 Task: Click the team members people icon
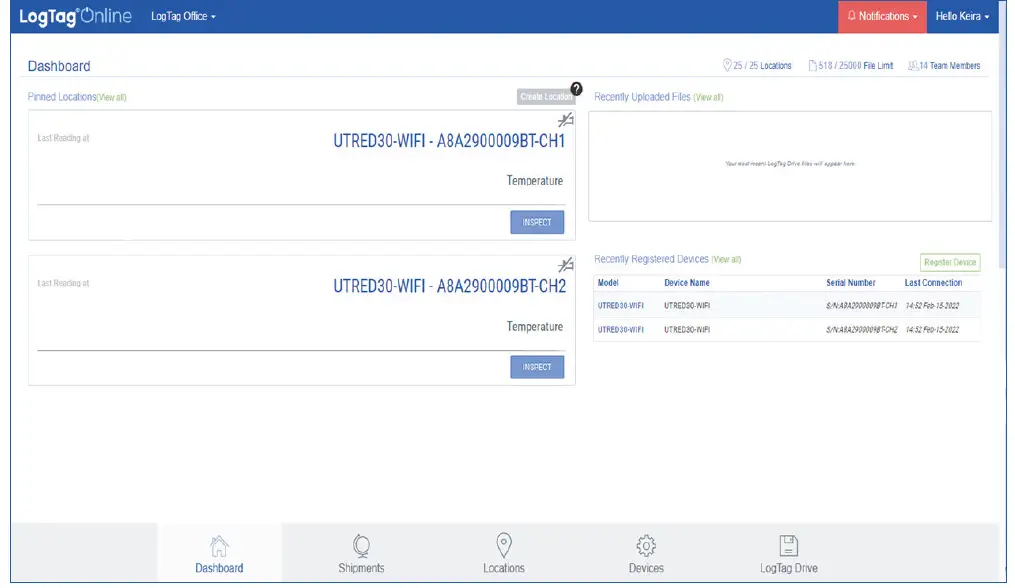coord(913,65)
